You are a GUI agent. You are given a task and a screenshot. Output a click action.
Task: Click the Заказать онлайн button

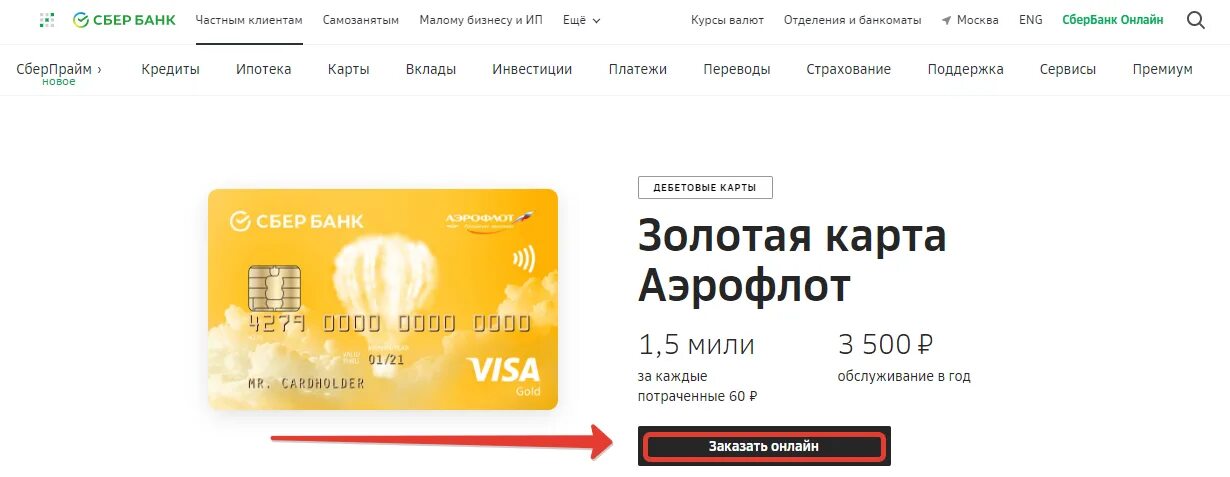tap(764, 446)
